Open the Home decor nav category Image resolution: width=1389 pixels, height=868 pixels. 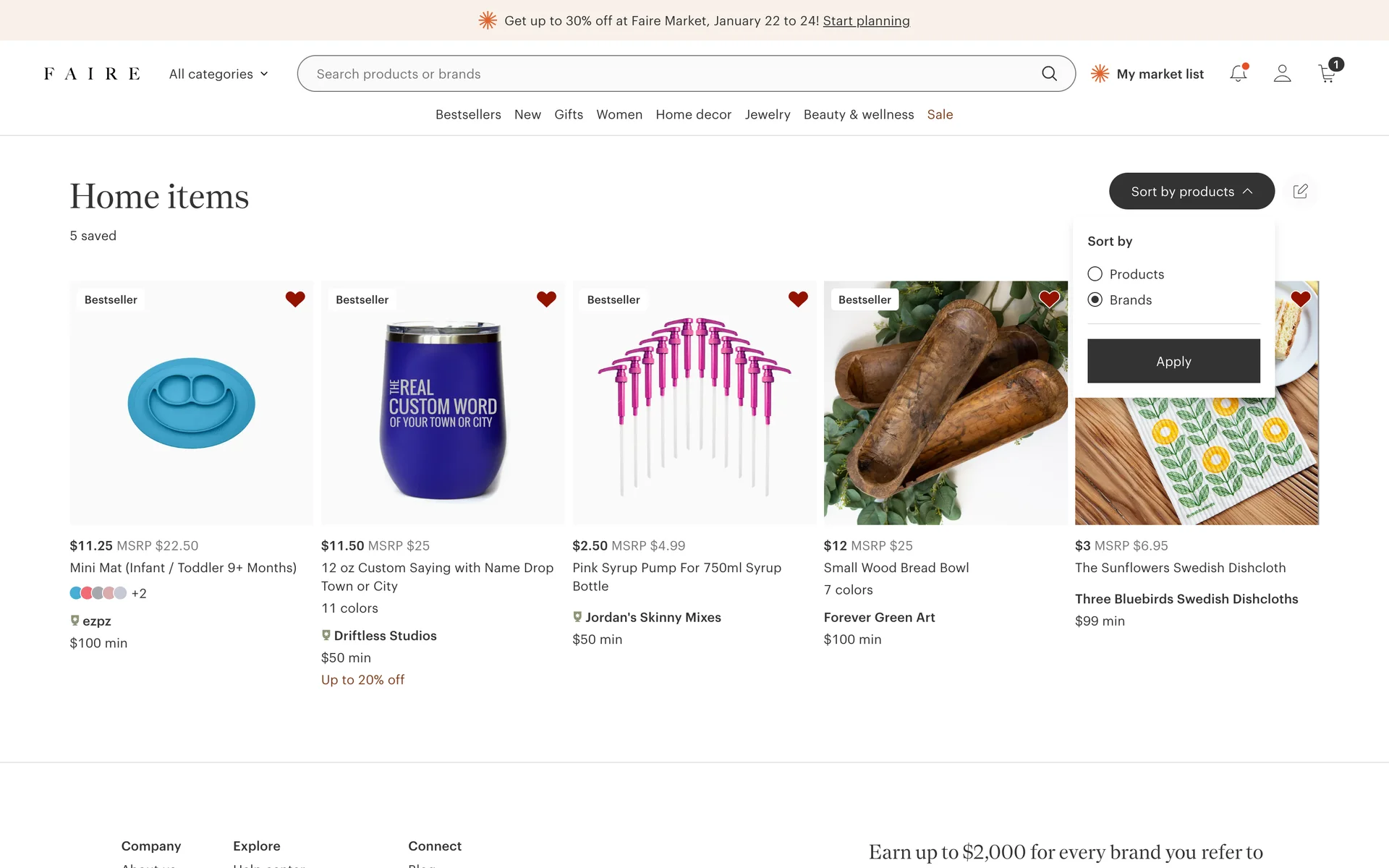693,114
